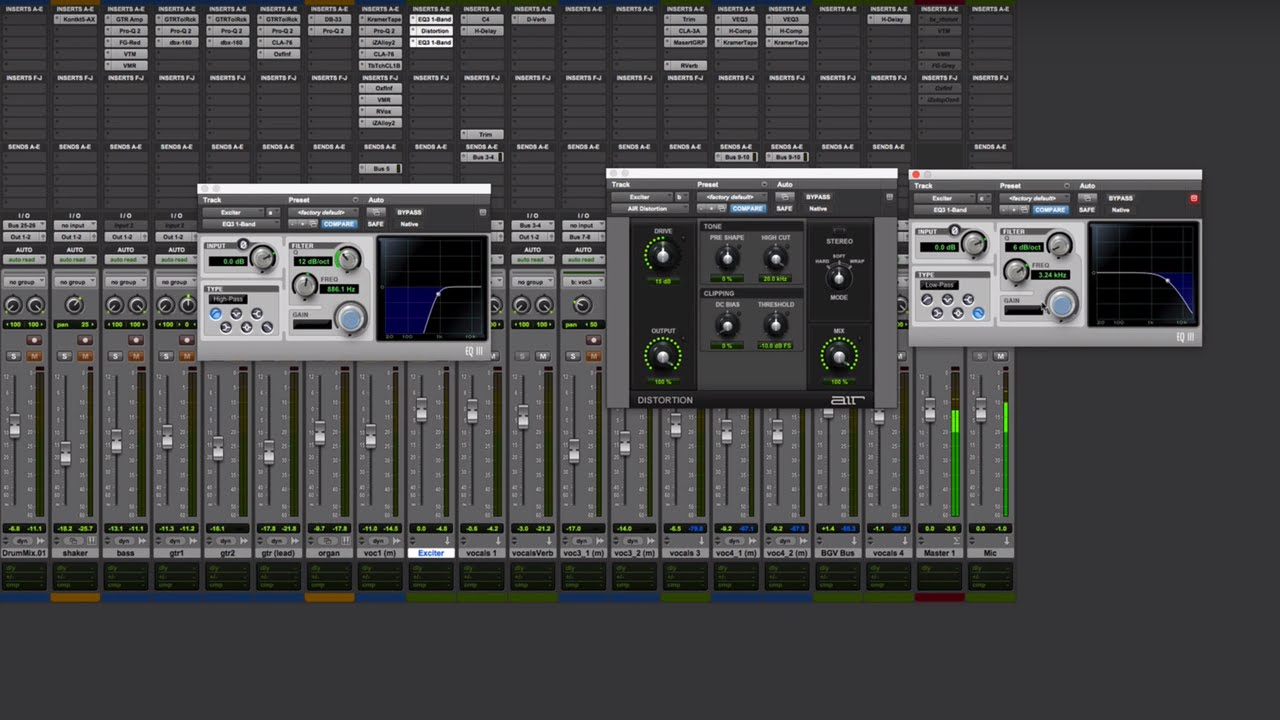Mute the voc3_1 (m) track
The width and height of the screenshot is (1280, 720).
click(594, 356)
